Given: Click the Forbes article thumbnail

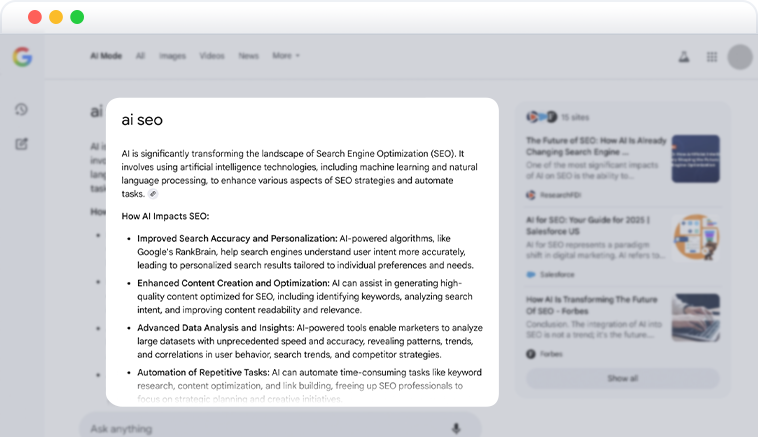Looking at the screenshot, I should tap(696, 318).
